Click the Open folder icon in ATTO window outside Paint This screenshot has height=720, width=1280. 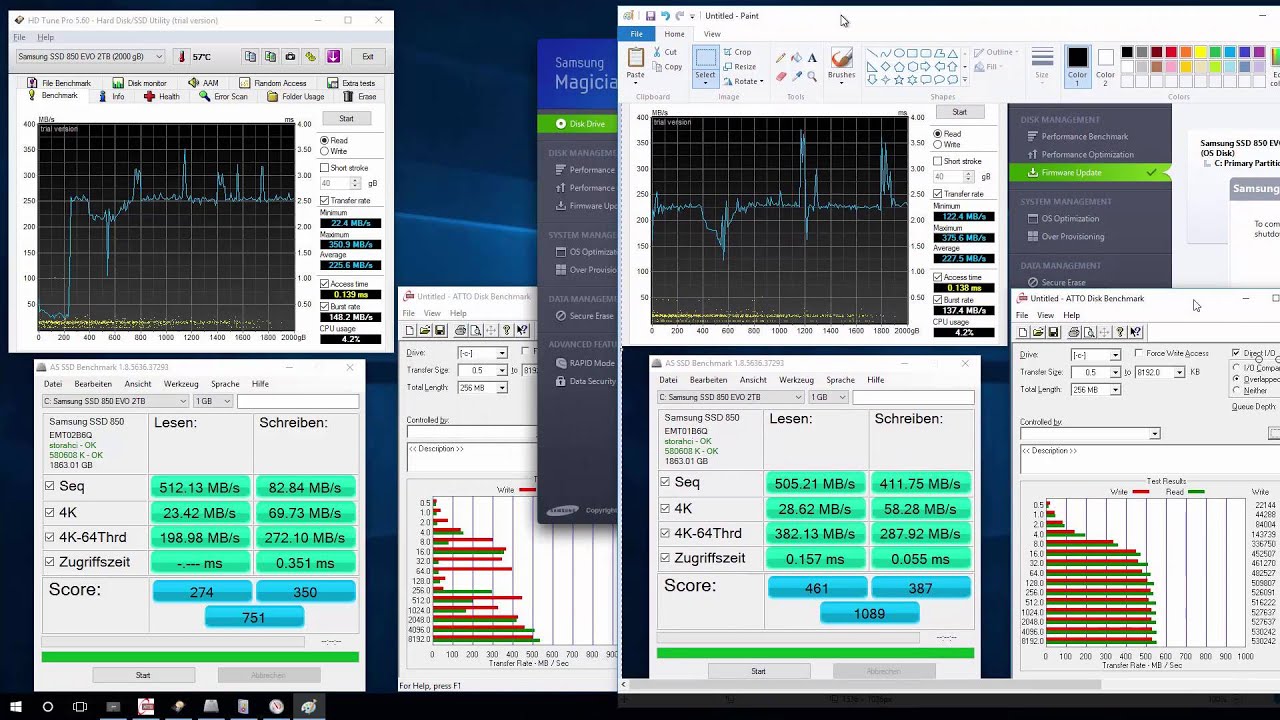[425, 330]
